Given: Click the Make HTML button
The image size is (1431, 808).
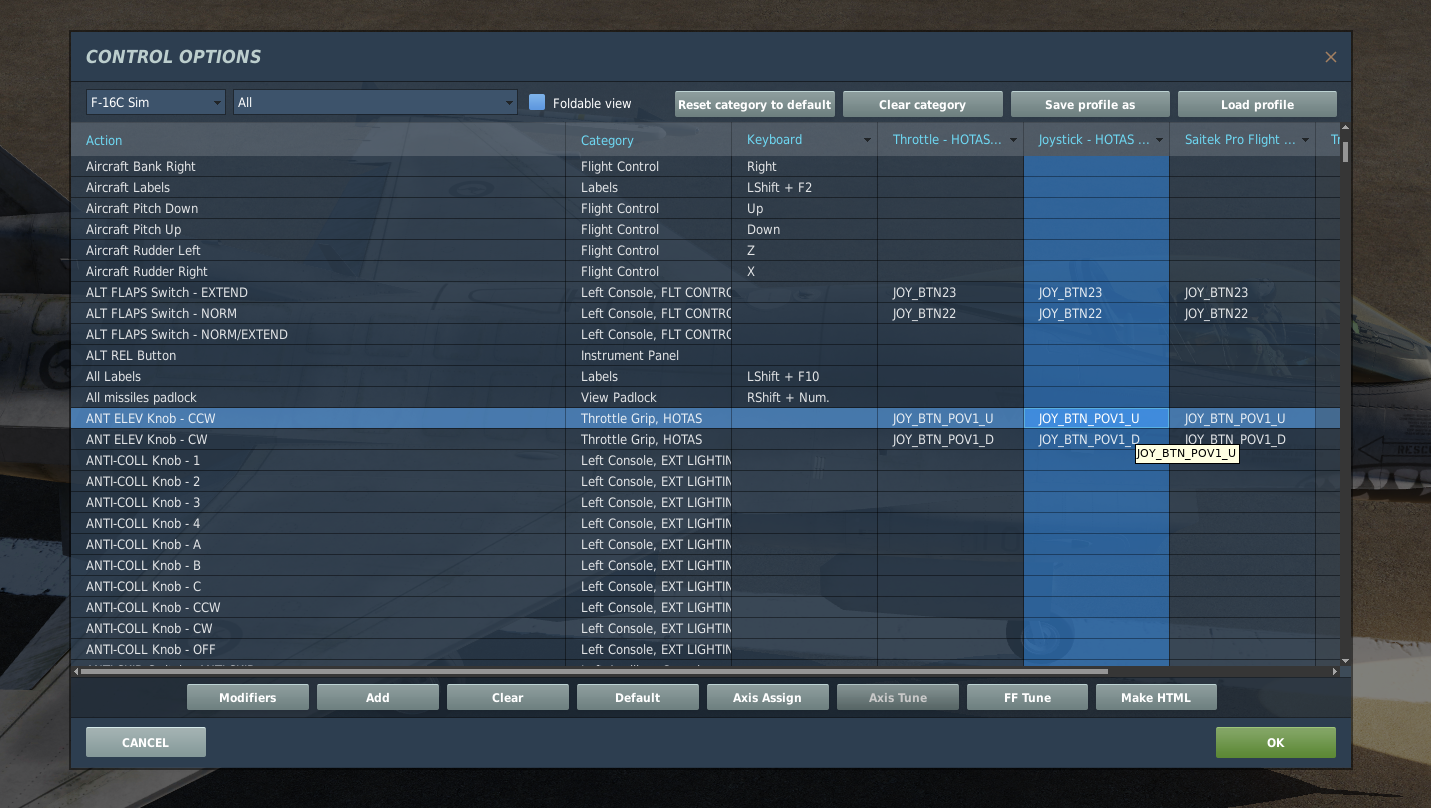Looking at the screenshot, I should (x=1156, y=697).
